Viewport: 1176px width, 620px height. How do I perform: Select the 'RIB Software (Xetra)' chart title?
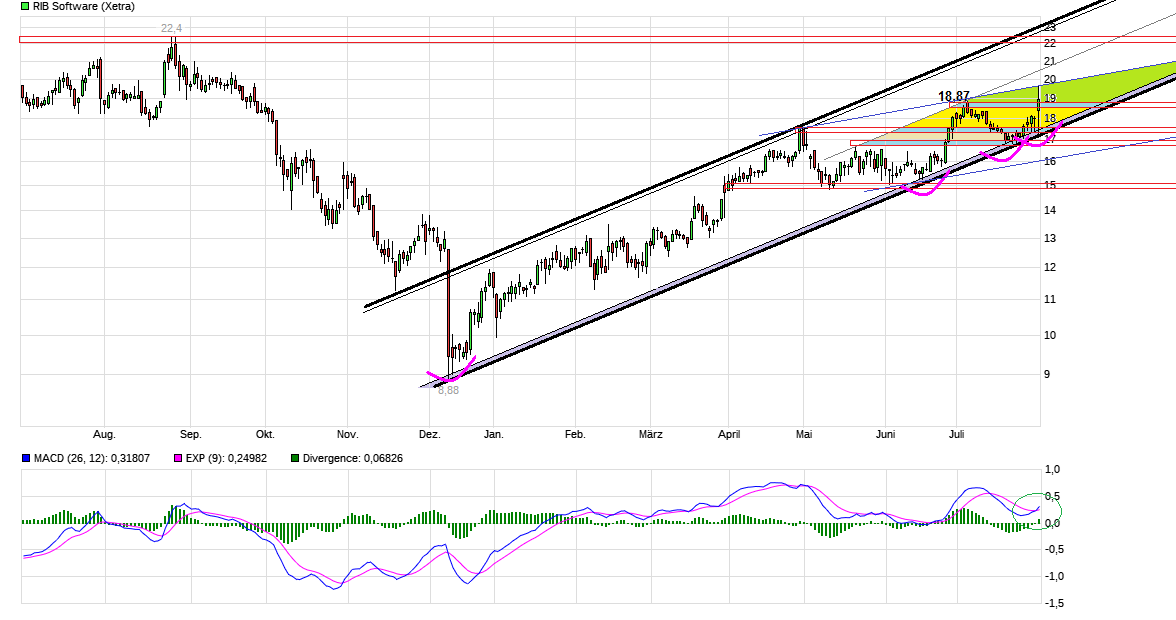click(x=84, y=6)
